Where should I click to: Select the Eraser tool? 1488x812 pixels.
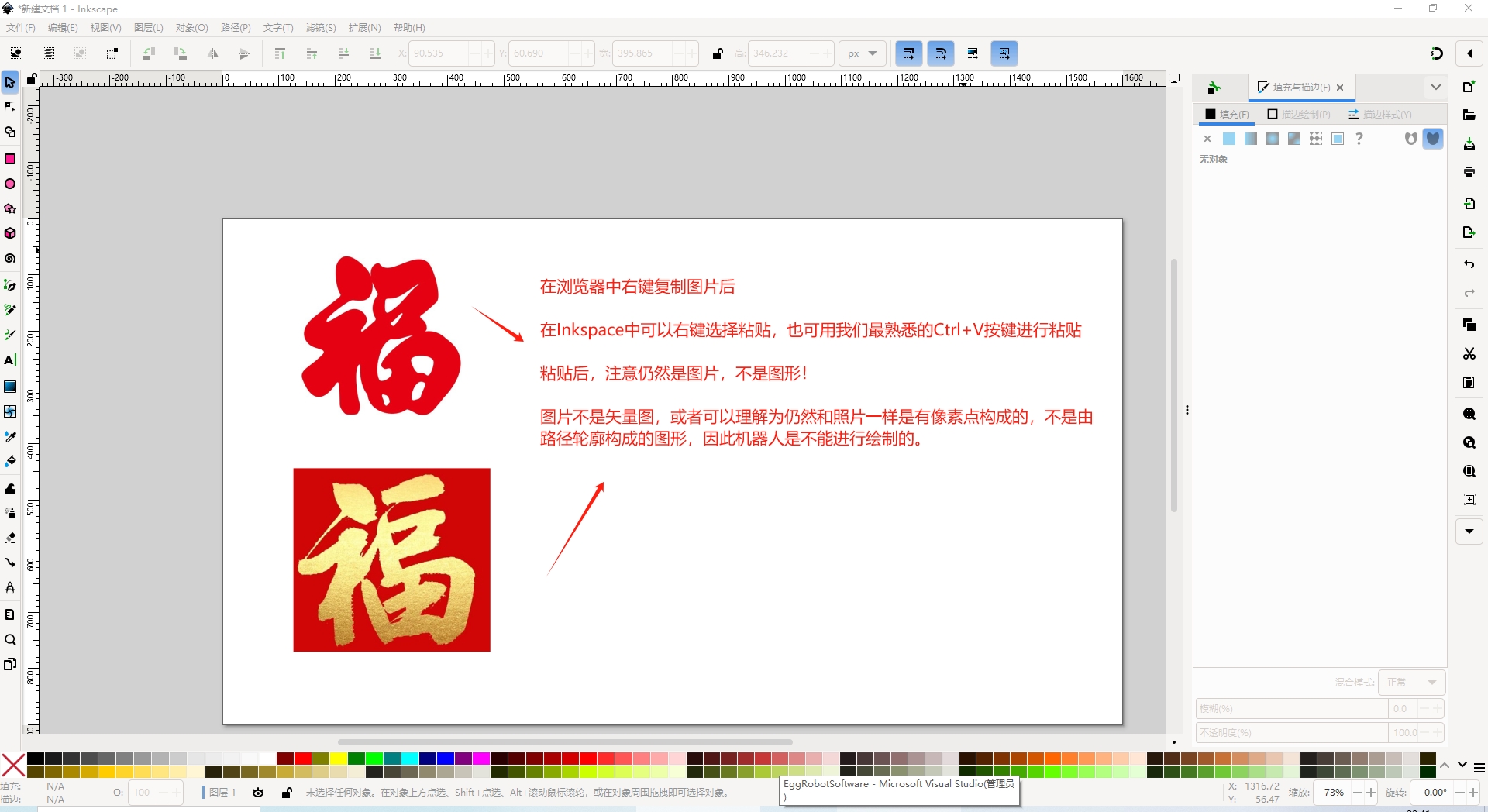coord(10,538)
